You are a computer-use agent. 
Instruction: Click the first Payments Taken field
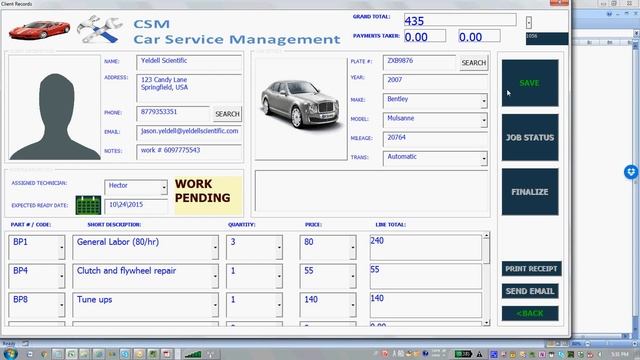pyautogui.click(x=425, y=36)
